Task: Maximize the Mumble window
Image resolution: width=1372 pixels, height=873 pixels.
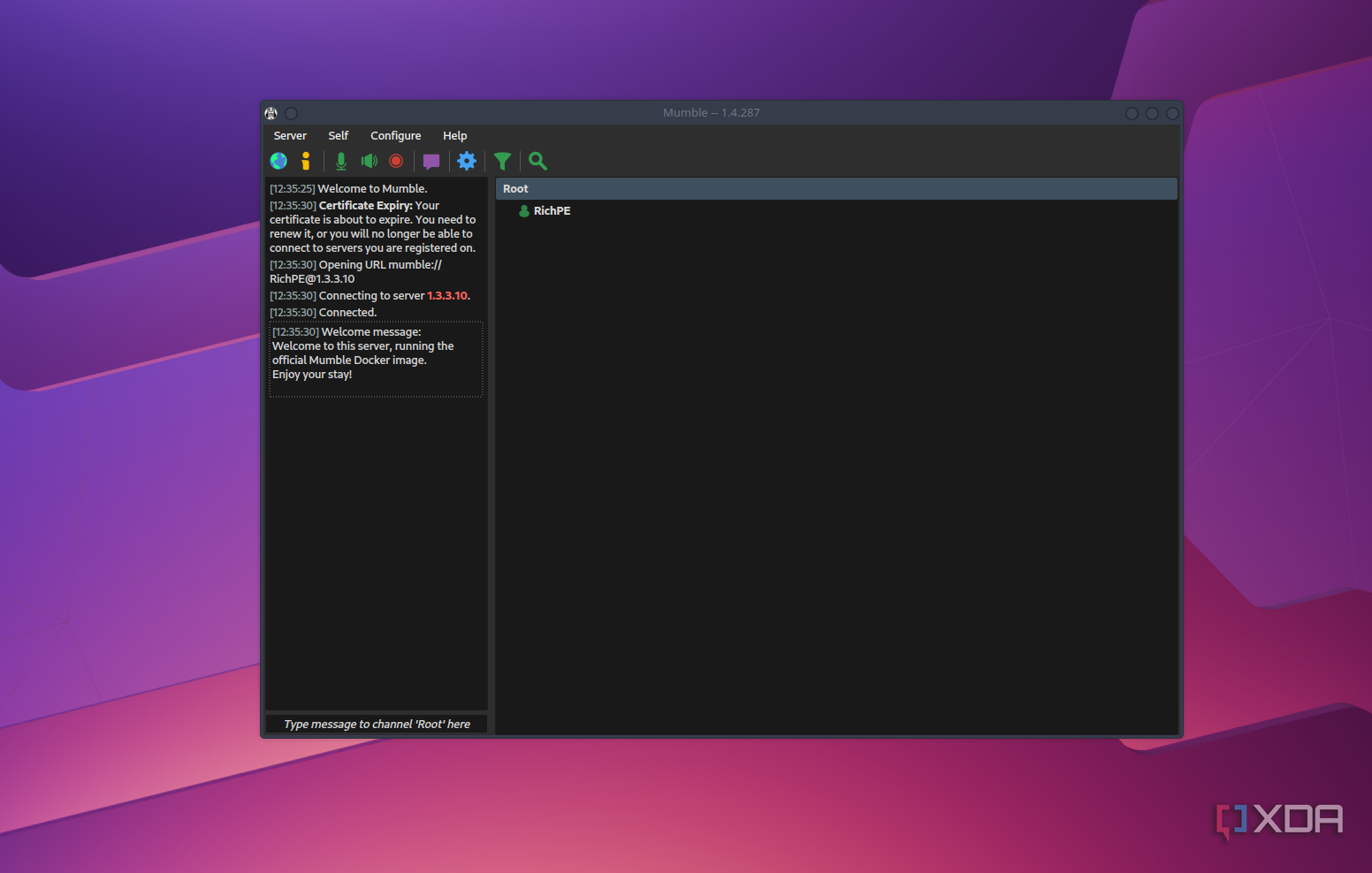Action: tap(1152, 113)
